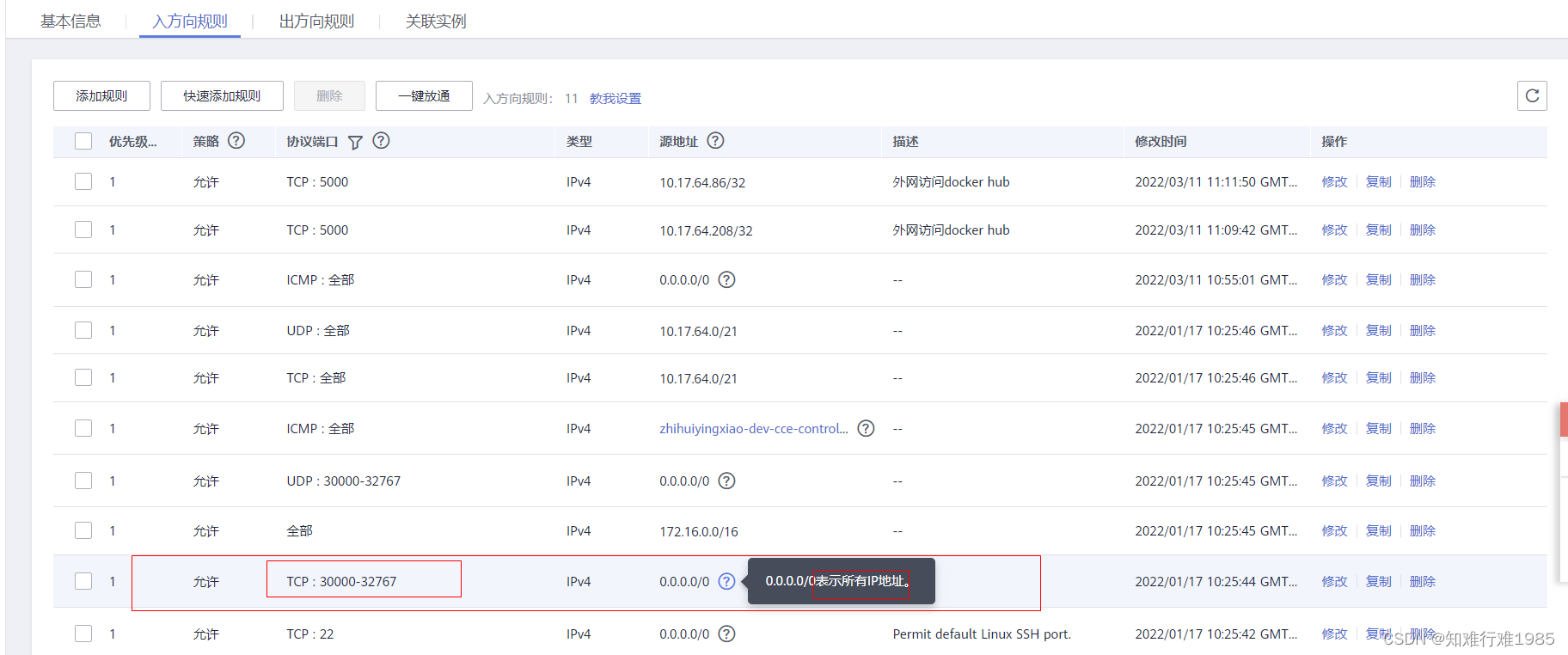Screen dimensions: 1568x655
Task: Open the 关联实例 tab
Action: (x=436, y=21)
